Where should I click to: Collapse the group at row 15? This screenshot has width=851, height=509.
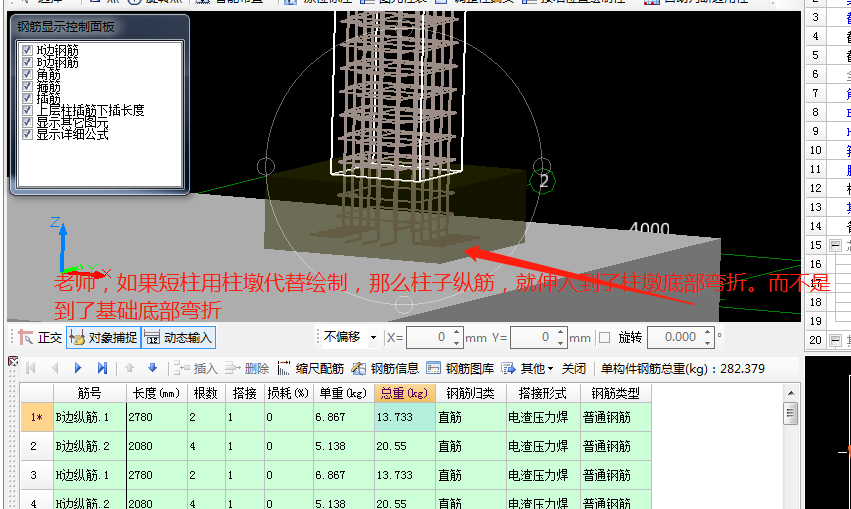tap(836, 245)
